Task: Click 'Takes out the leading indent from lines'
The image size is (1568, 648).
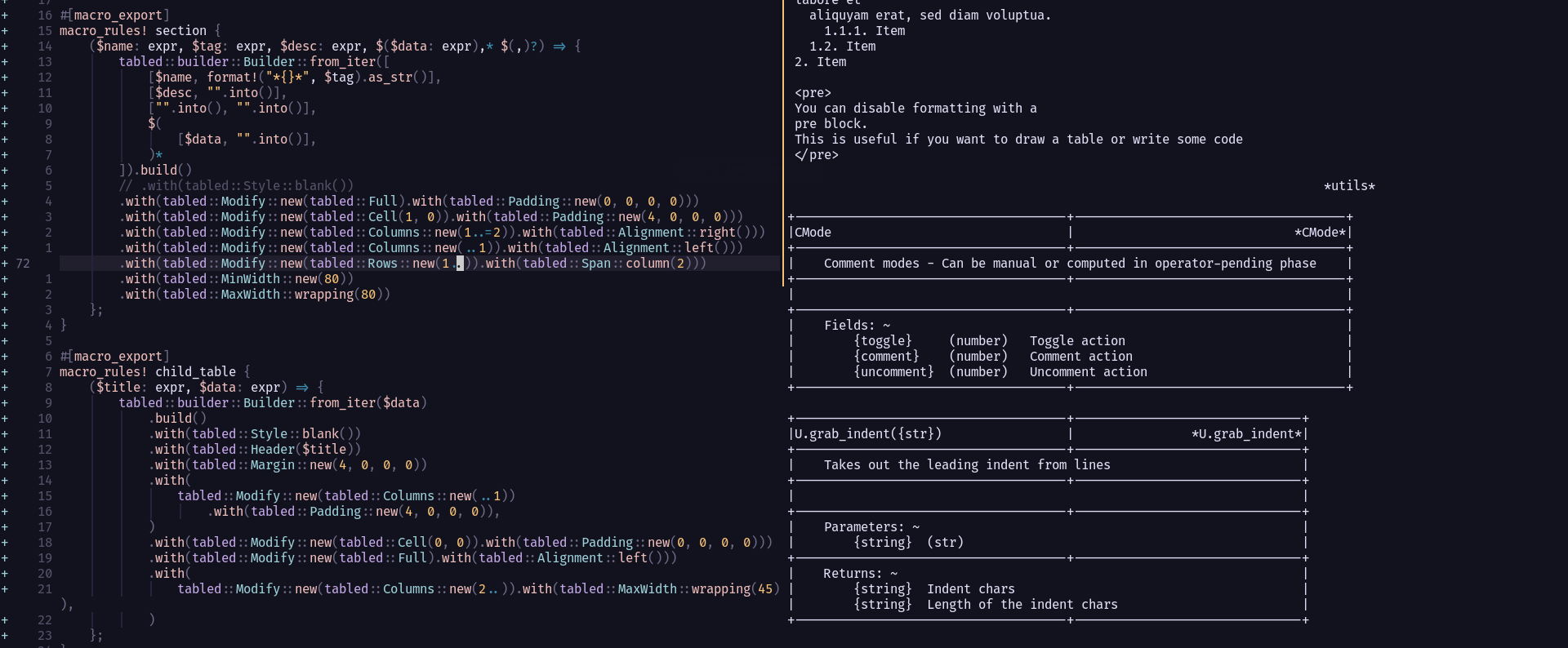Action: click(x=967, y=465)
